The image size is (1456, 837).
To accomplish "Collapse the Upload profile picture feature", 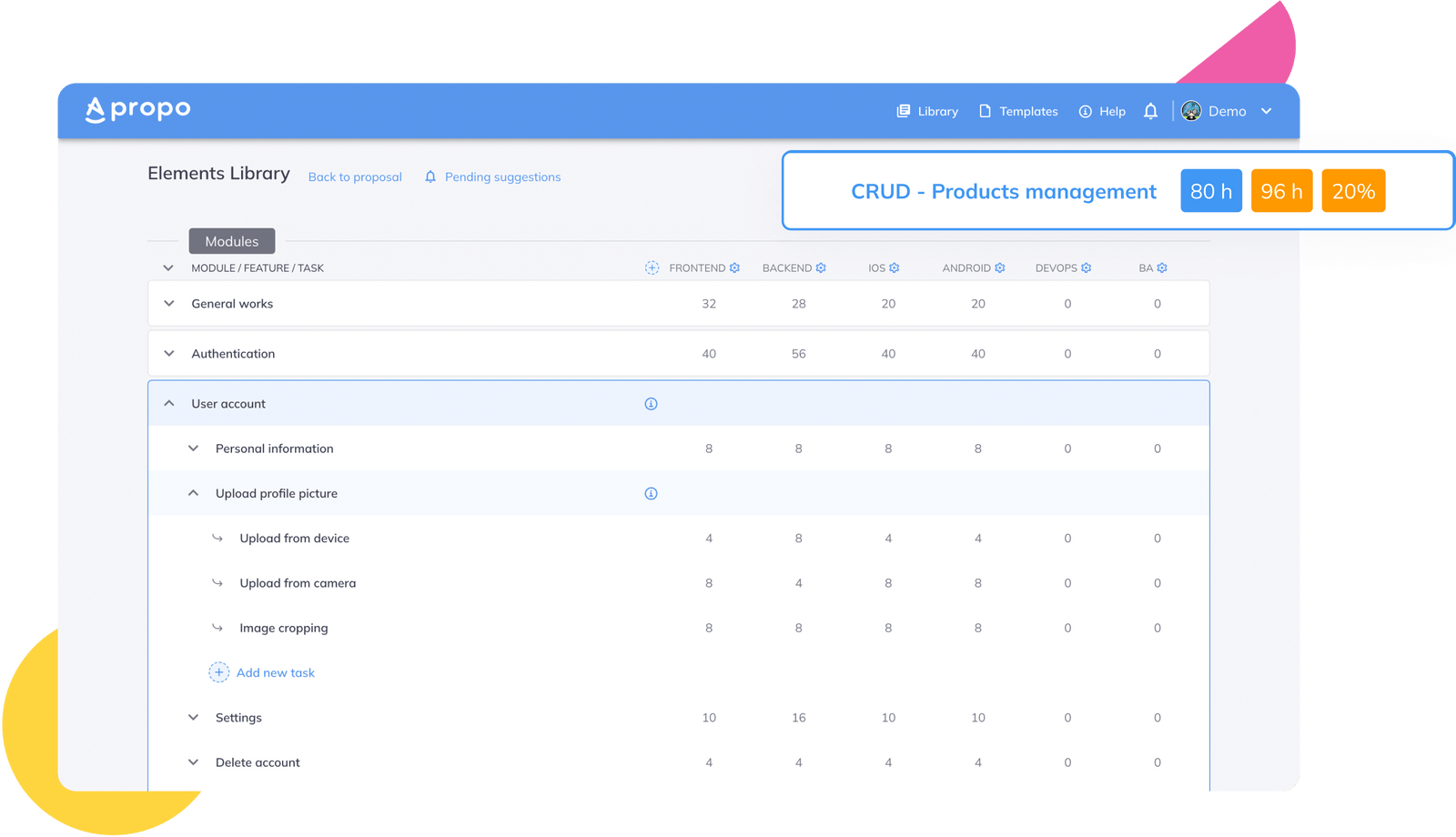I will point(193,493).
